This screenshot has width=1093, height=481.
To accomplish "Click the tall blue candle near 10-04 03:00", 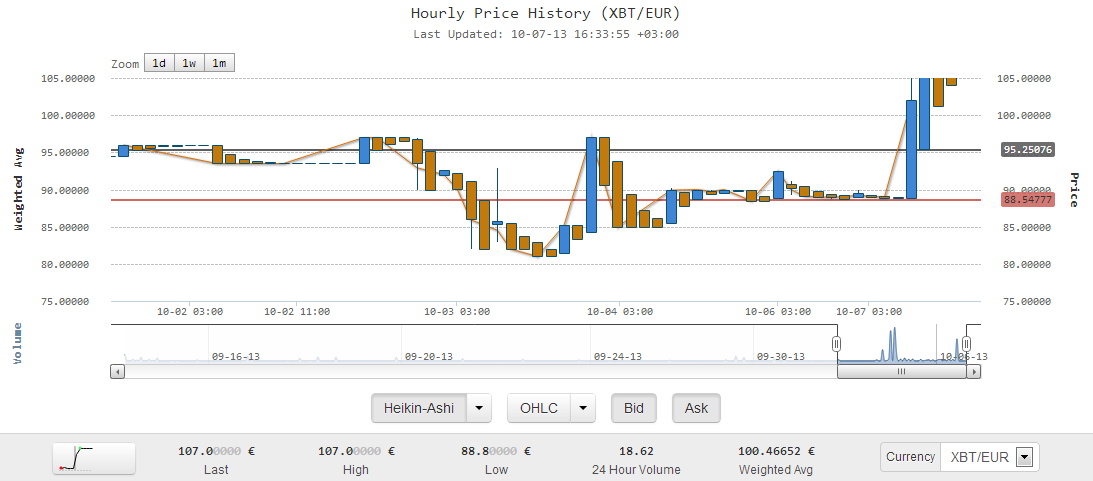I will click(592, 185).
